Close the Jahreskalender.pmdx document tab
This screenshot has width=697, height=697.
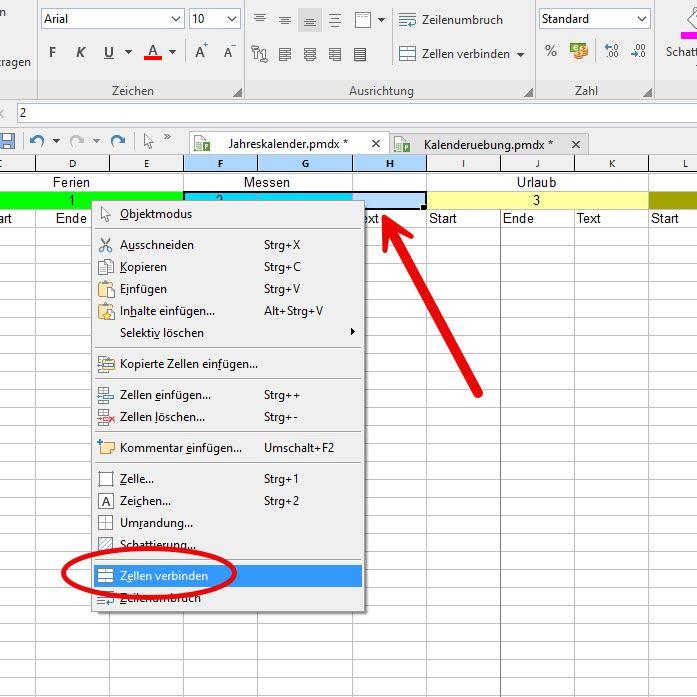tap(376, 144)
